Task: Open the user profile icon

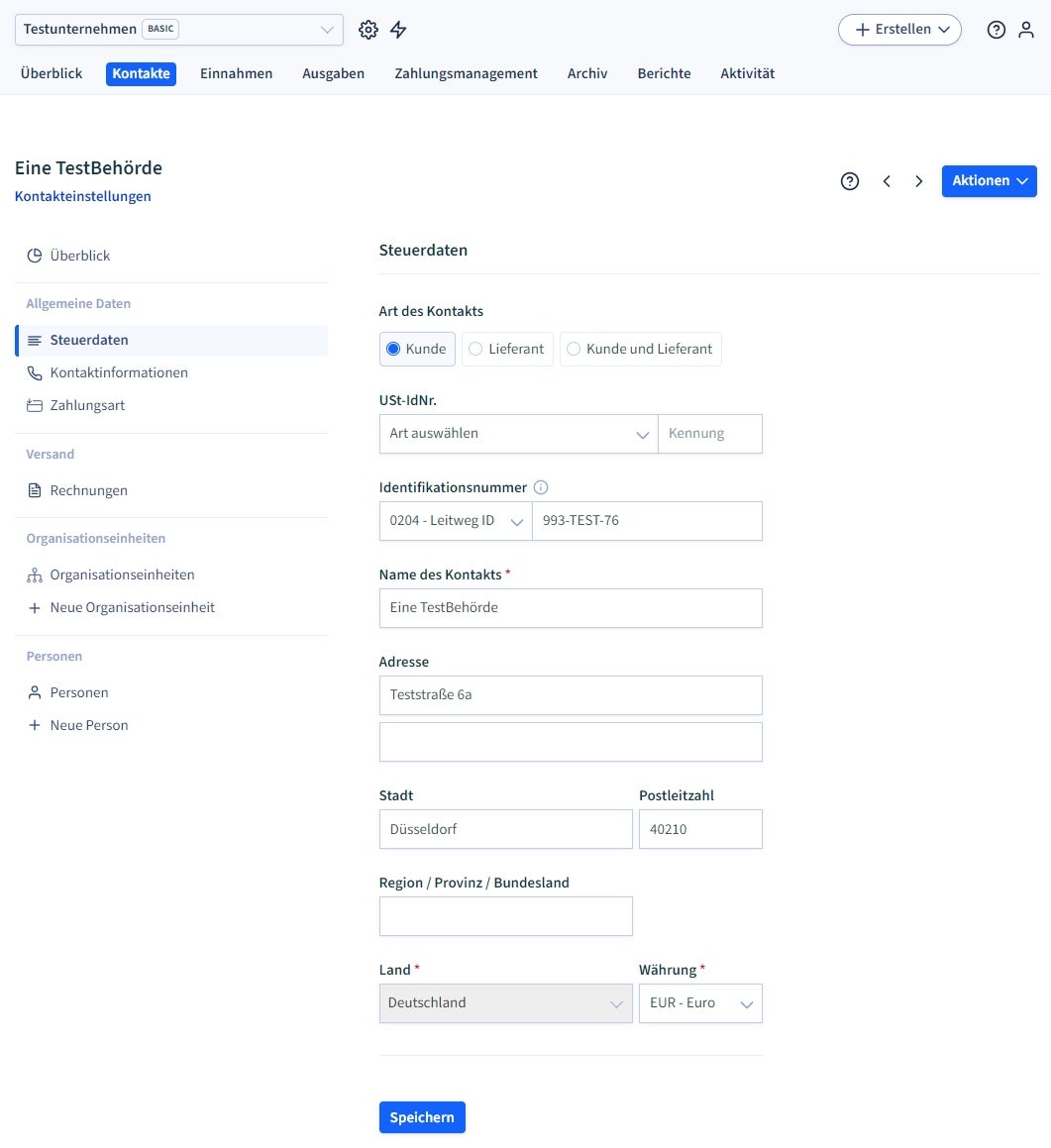Action: tap(1026, 30)
